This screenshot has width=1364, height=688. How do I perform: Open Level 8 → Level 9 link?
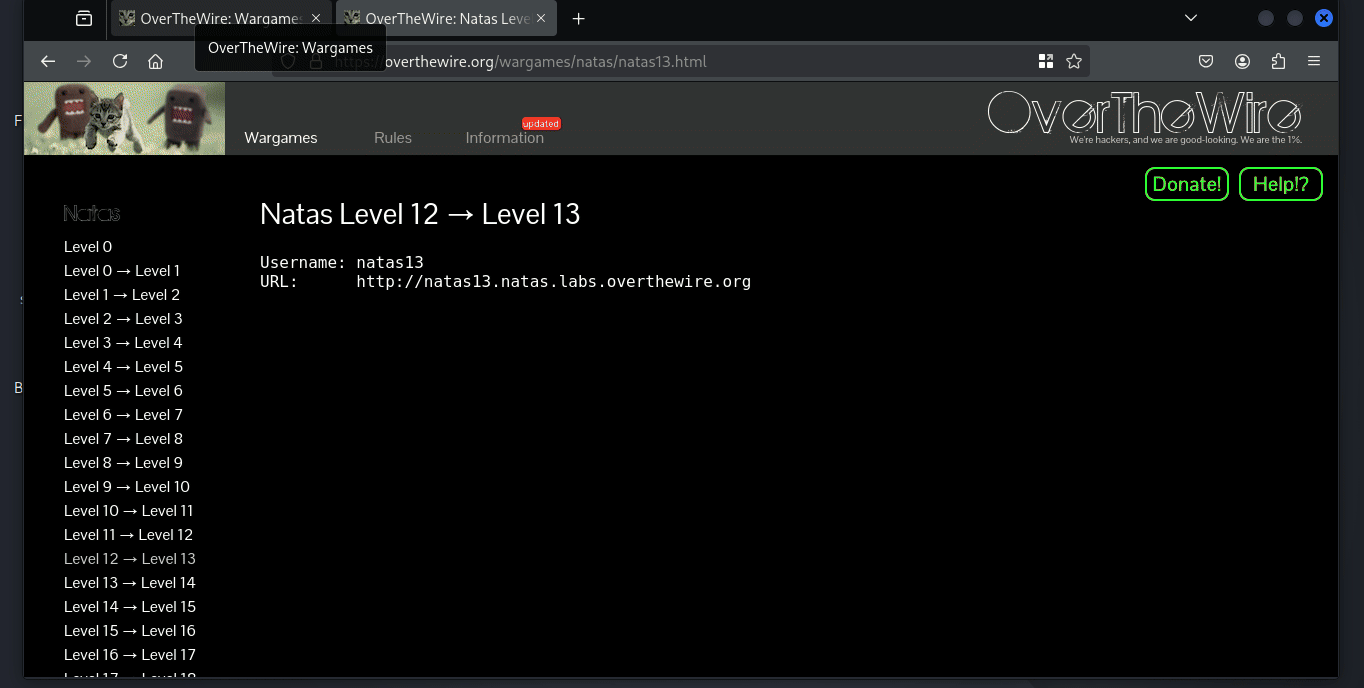123,463
